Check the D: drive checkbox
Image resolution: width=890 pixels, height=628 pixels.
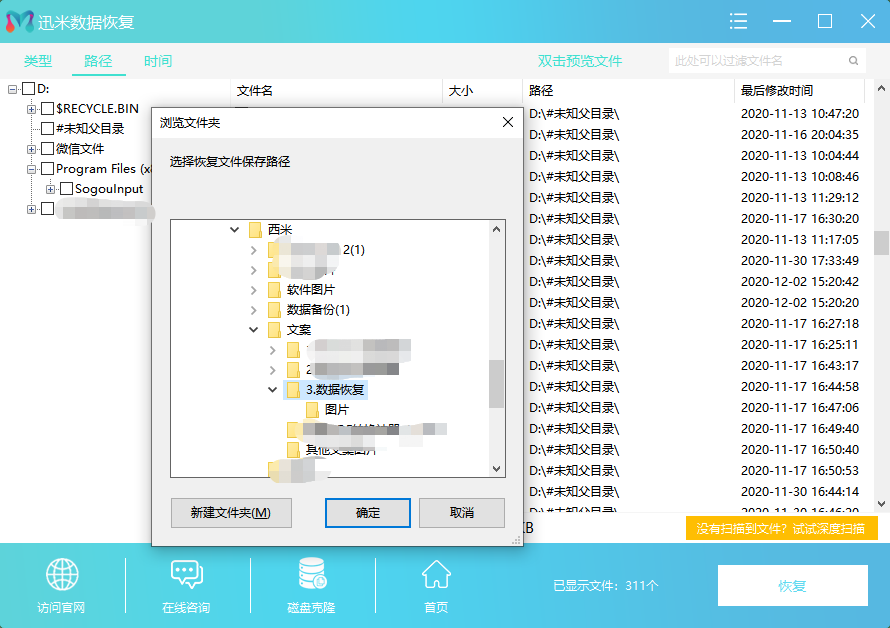pyautogui.click(x=26, y=89)
